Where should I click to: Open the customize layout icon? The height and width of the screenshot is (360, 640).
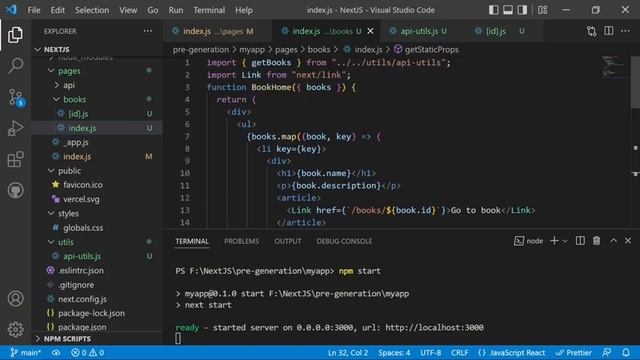point(542,10)
